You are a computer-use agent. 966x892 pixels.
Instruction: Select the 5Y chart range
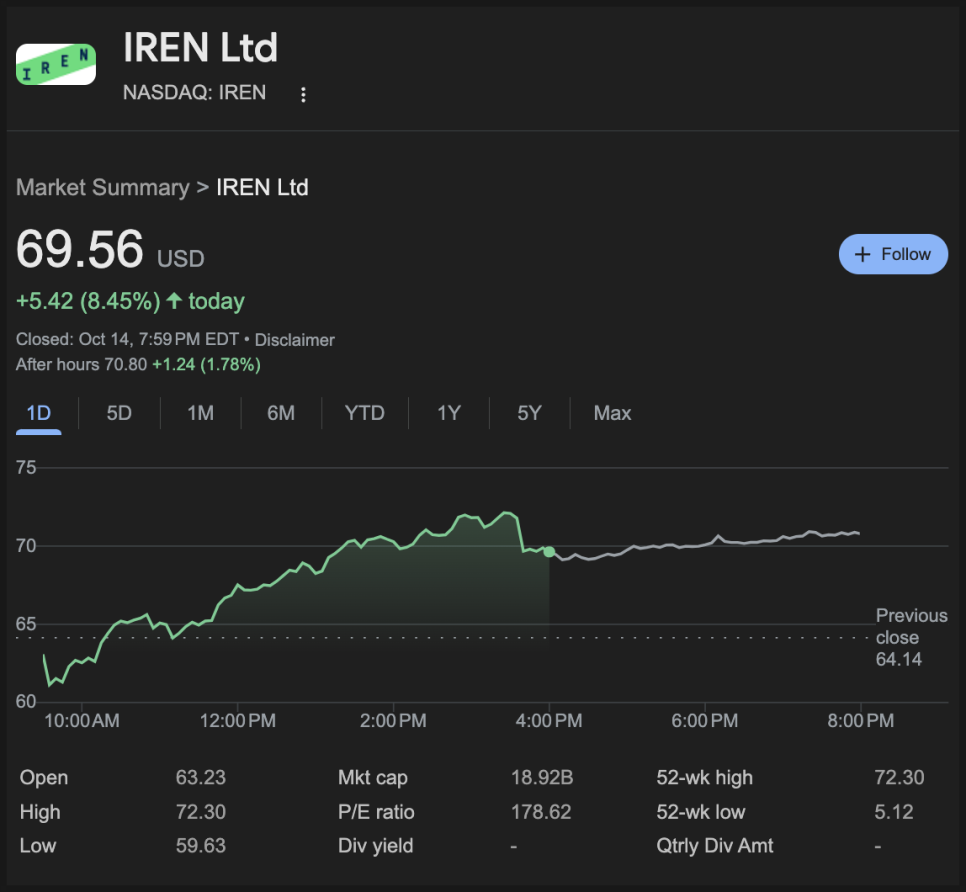(529, 413)
